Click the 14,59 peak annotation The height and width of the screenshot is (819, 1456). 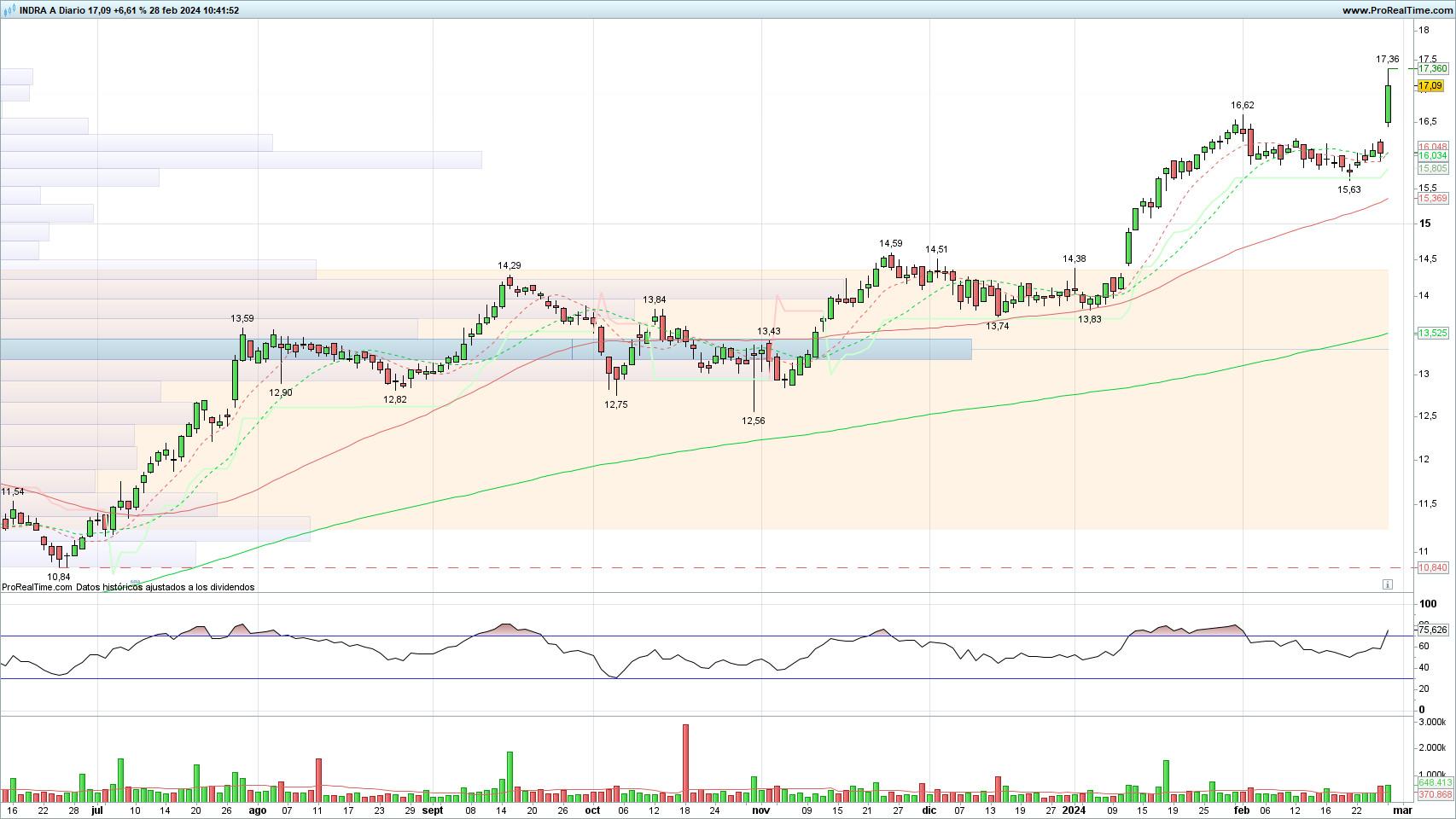coord(891,244)
